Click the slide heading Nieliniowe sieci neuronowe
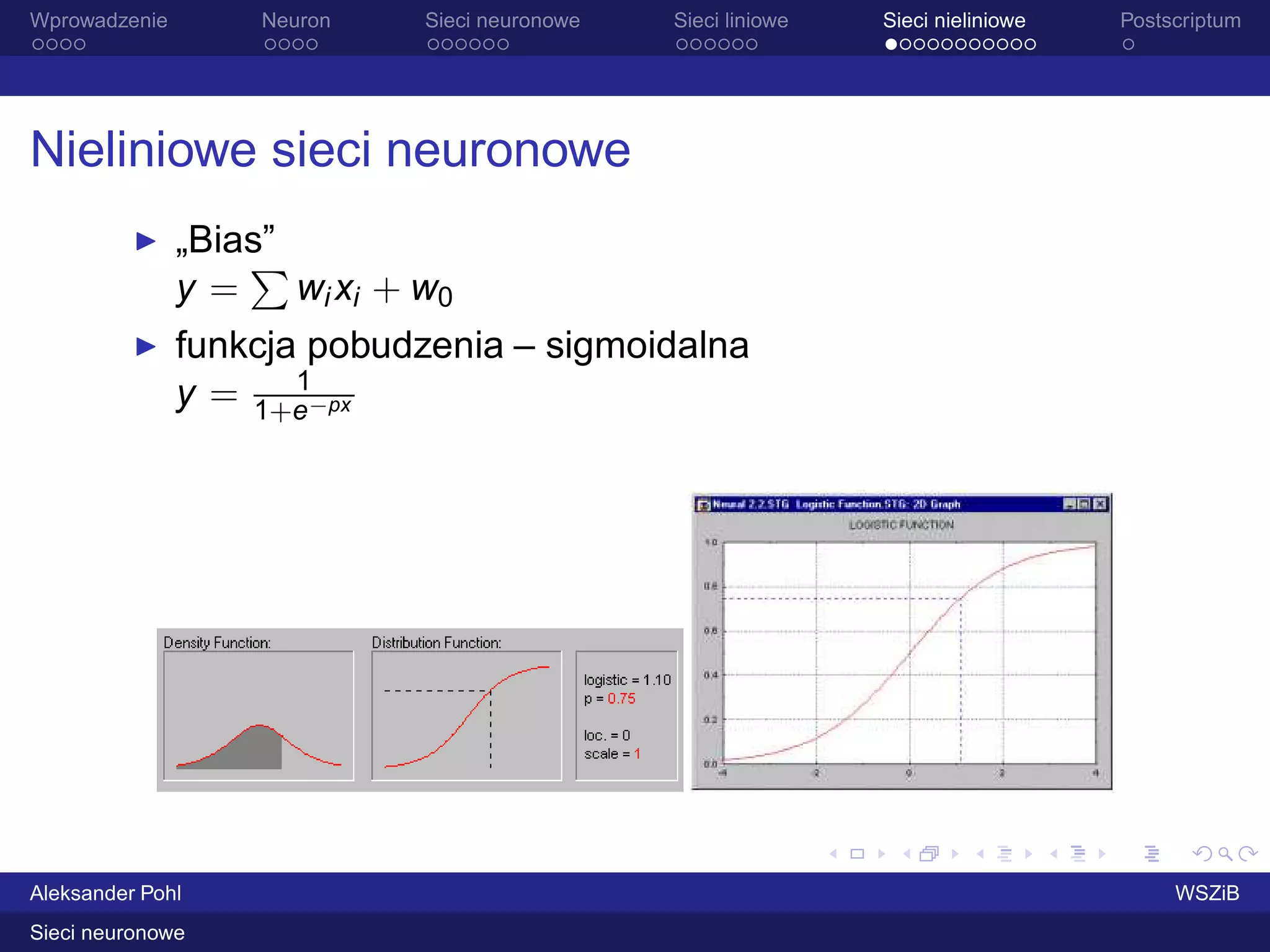Screen dimensions: 1270x952 click(x=331, y=150)
